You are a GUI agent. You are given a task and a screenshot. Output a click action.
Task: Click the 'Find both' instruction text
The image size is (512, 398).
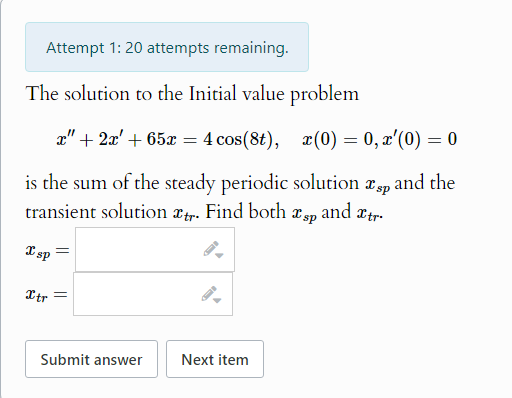tap(245, 211)
